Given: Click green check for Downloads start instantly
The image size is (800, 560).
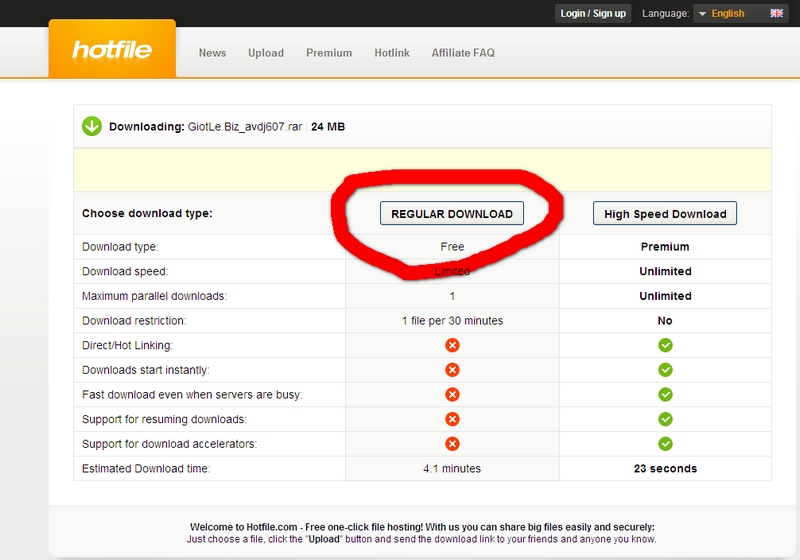Looking at the screenshot, I should coord(665,370).
